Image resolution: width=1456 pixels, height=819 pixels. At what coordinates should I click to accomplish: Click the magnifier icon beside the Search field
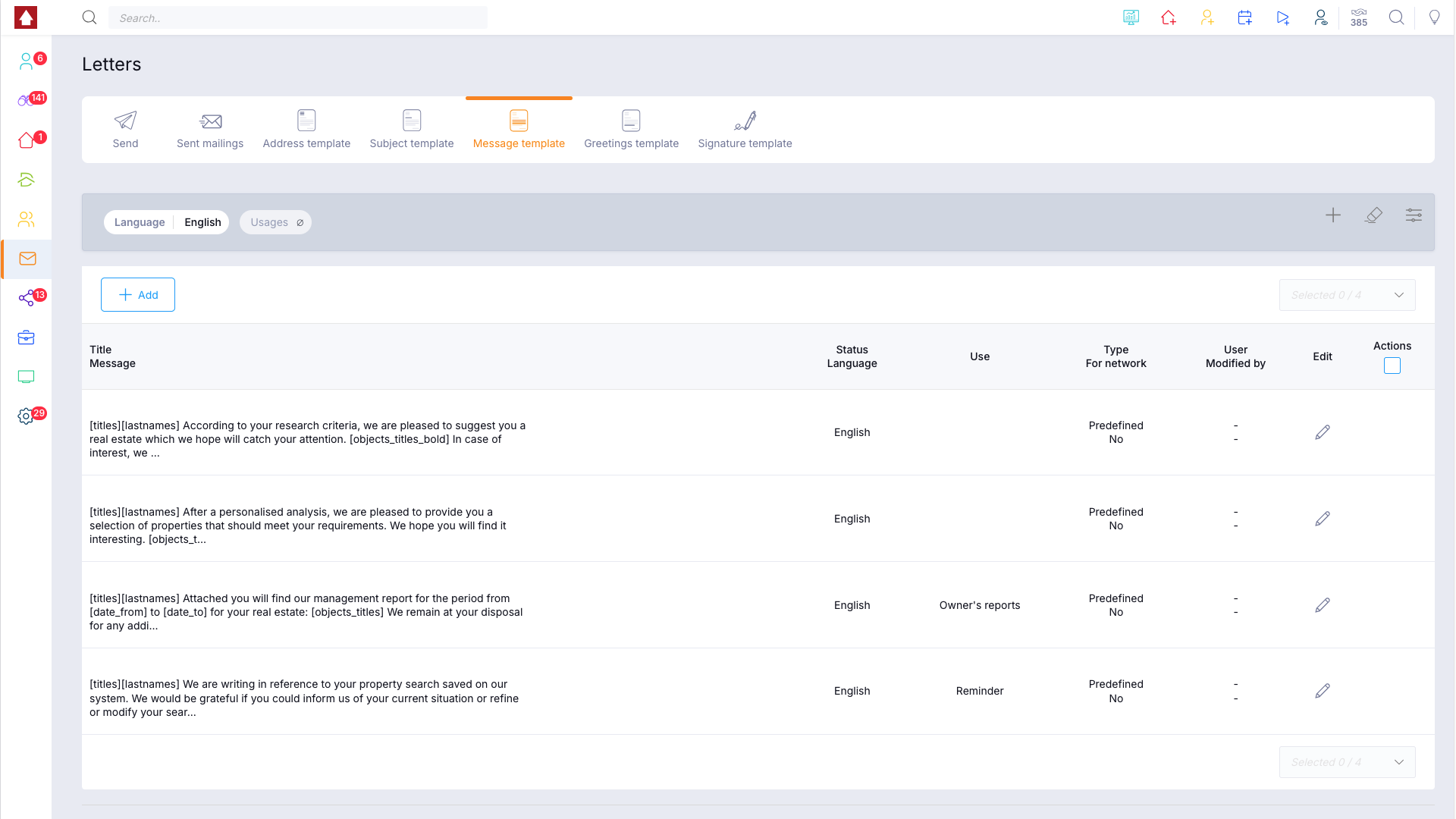(89, 17)
